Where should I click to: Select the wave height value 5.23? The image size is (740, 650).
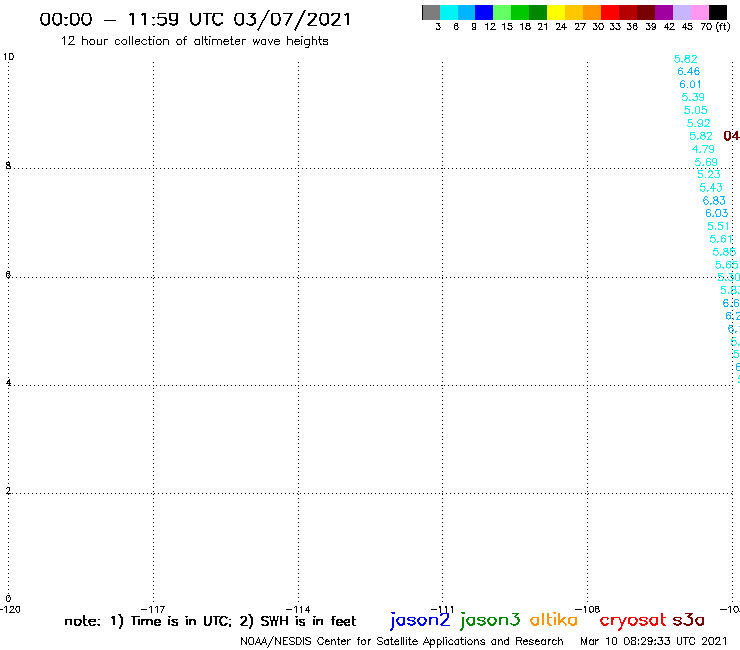click(x=709, y=174)
